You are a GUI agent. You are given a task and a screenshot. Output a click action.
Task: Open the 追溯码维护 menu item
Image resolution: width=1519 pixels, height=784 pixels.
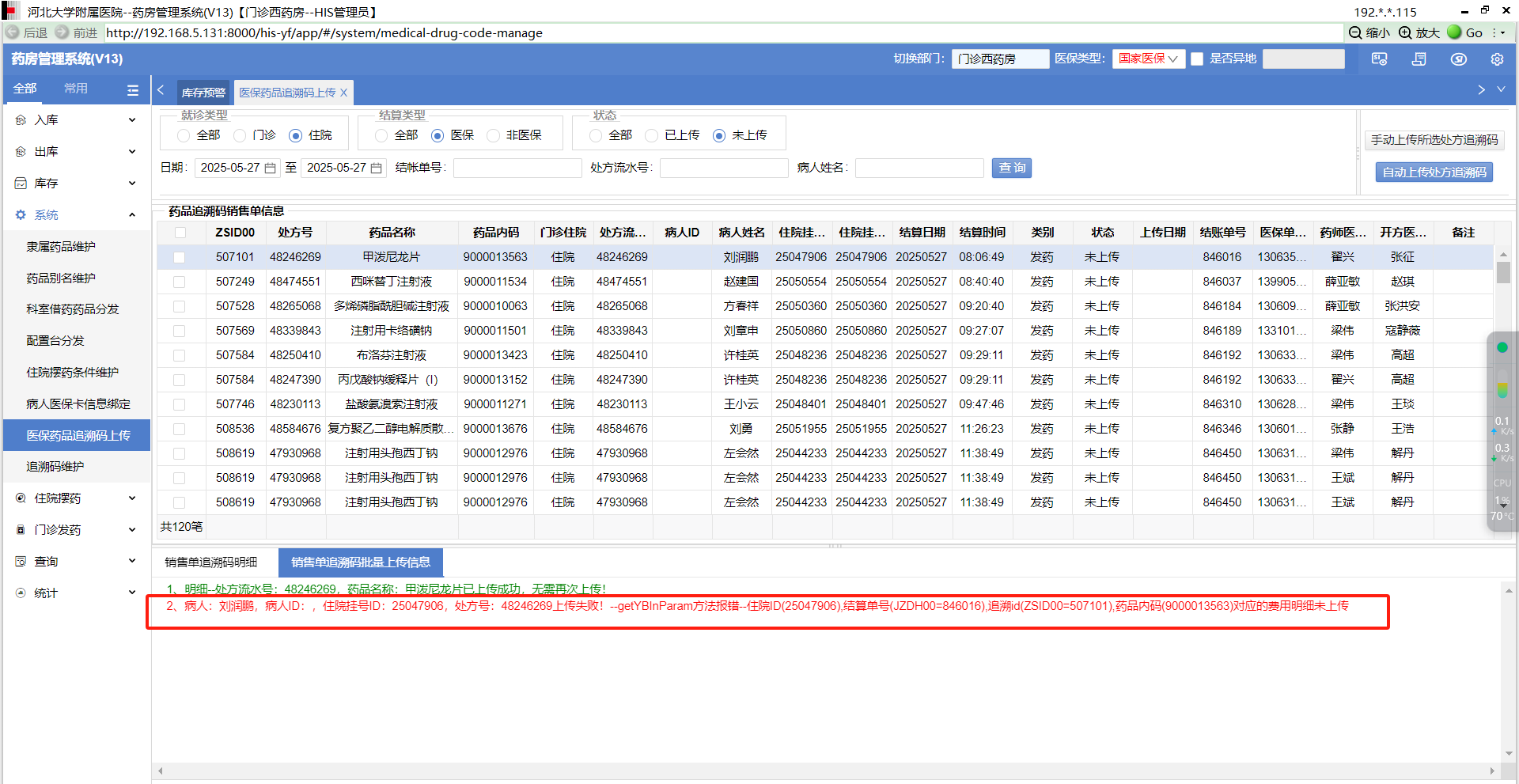coord(55,467)
